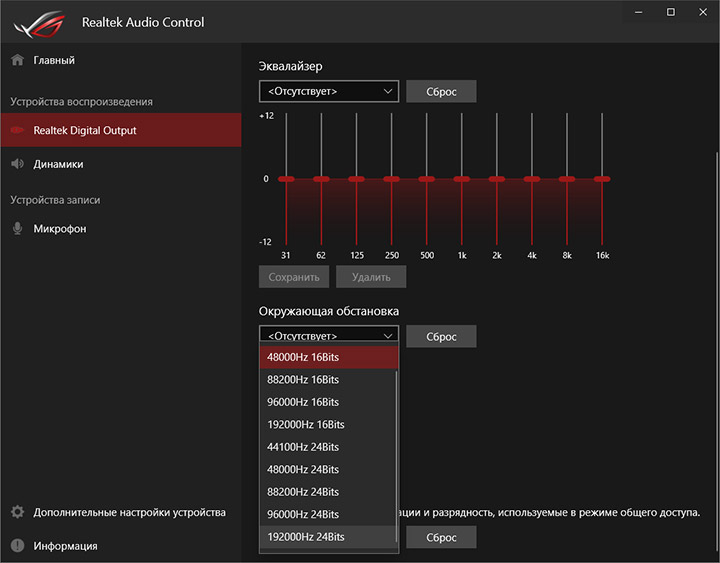Click the 16k equalizer slider handle
Viewport: 720px width, 563px height.
pyautogui.click(x=602, y=179)
